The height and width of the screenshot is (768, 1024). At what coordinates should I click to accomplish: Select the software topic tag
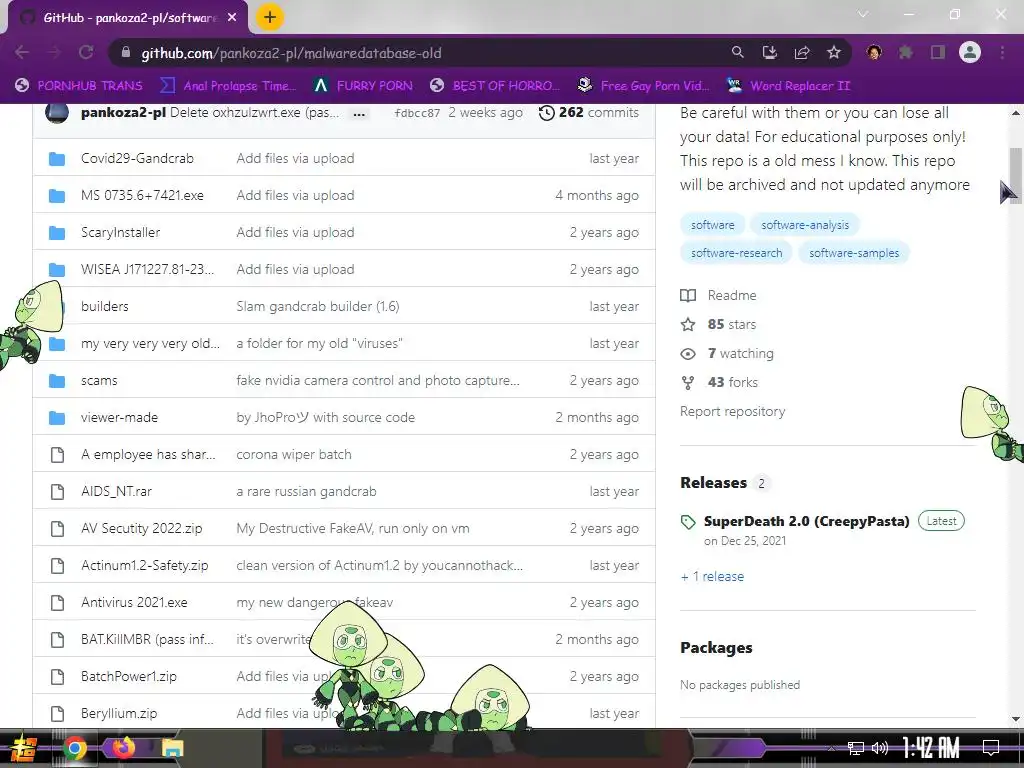tap(712, 225)
